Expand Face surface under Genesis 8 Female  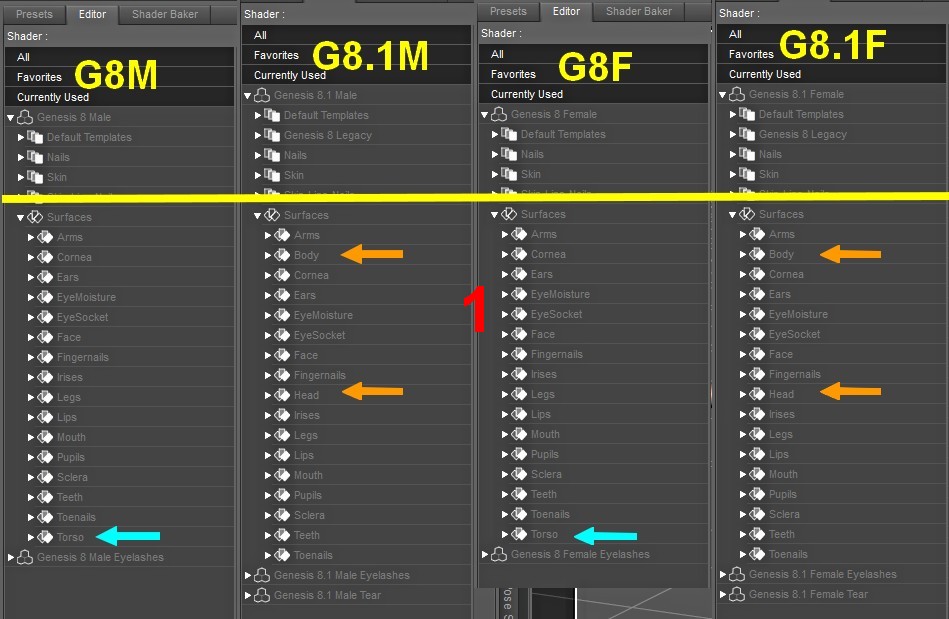(x=504, y=334)
